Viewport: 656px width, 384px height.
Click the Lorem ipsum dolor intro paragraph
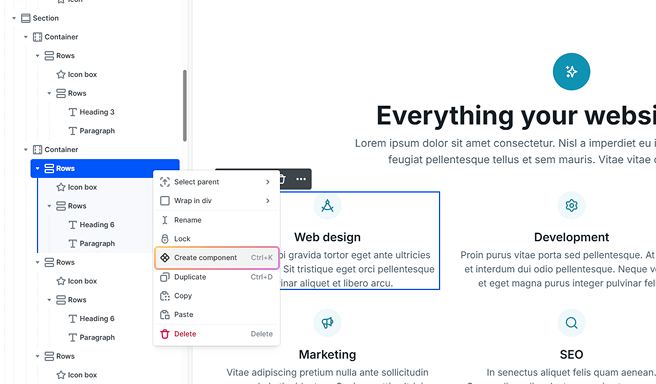pos(505,151)
